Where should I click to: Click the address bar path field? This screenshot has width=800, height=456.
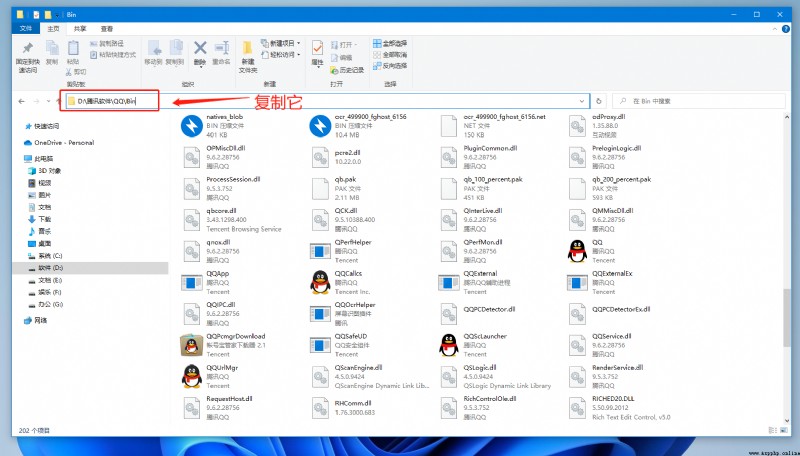328,101
